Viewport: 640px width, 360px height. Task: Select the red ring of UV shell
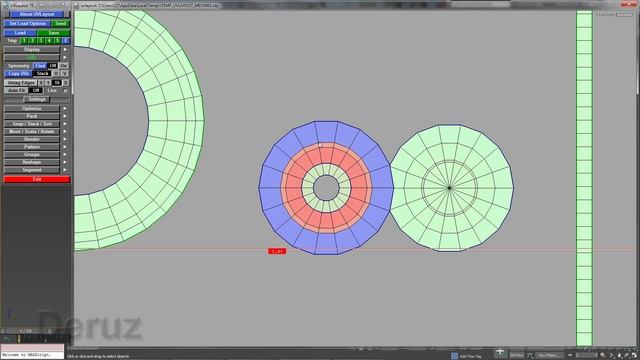coord(293,189)
